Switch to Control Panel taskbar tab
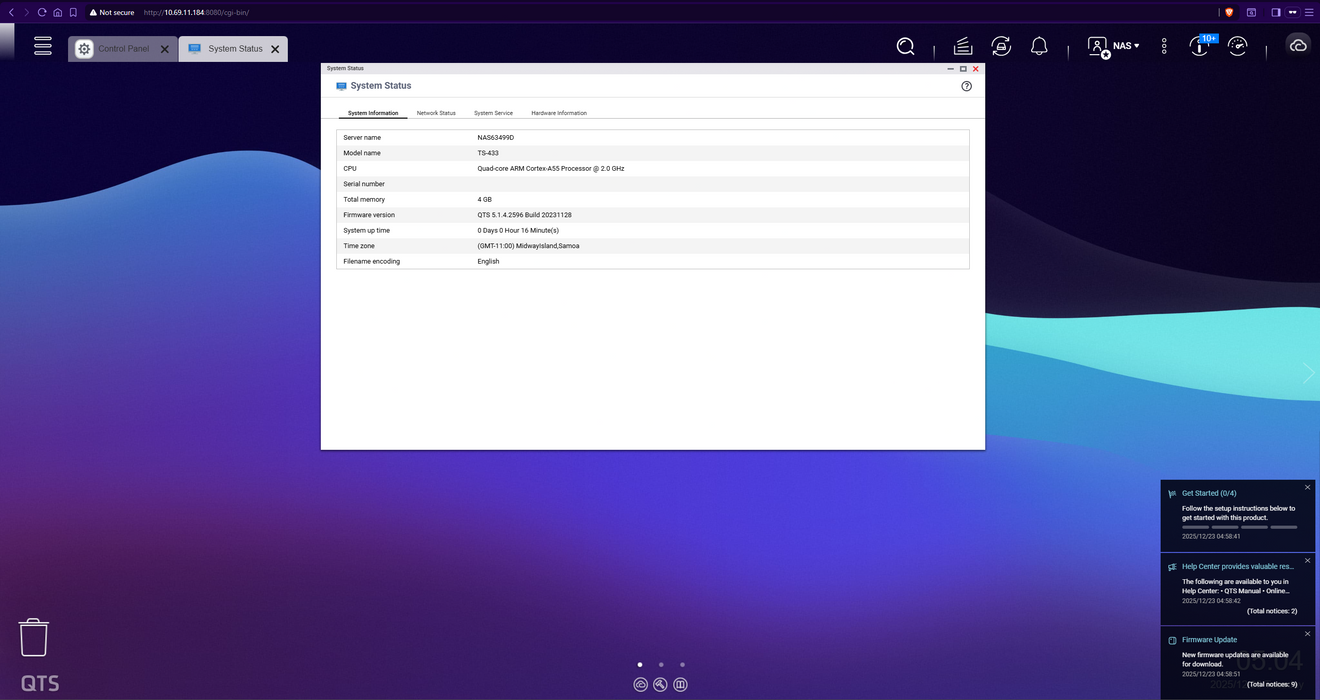 point(123,49)
